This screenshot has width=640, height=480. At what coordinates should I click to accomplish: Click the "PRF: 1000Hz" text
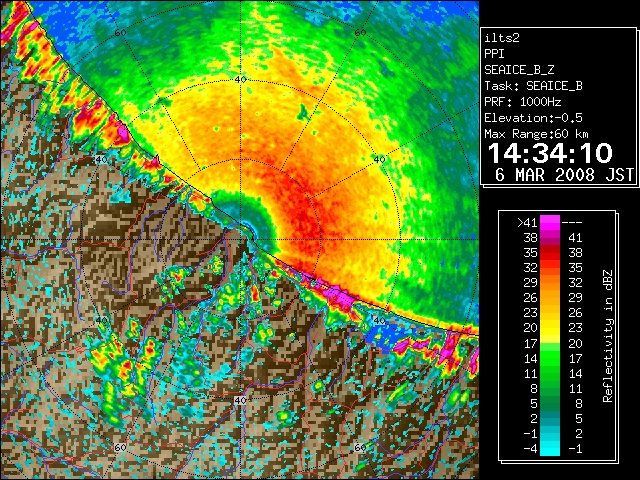click(523, 102)
